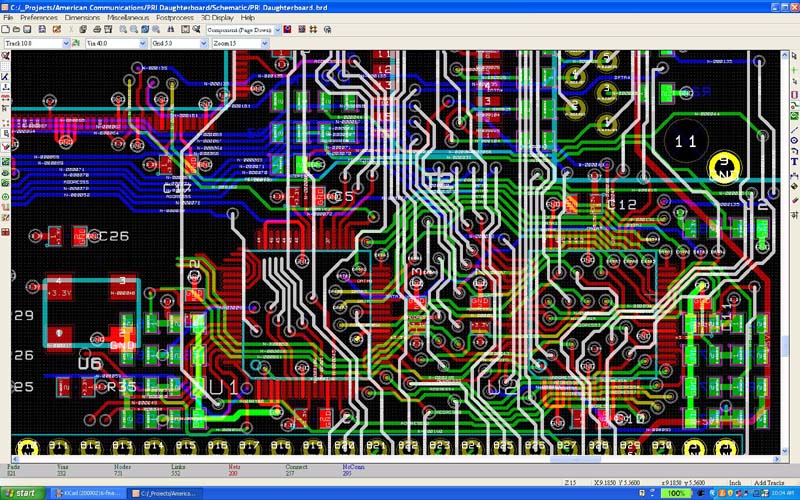This screenshot has width=800, height=500.
Task: Click the Inch units status text
Action: click(x=735, y=483)
